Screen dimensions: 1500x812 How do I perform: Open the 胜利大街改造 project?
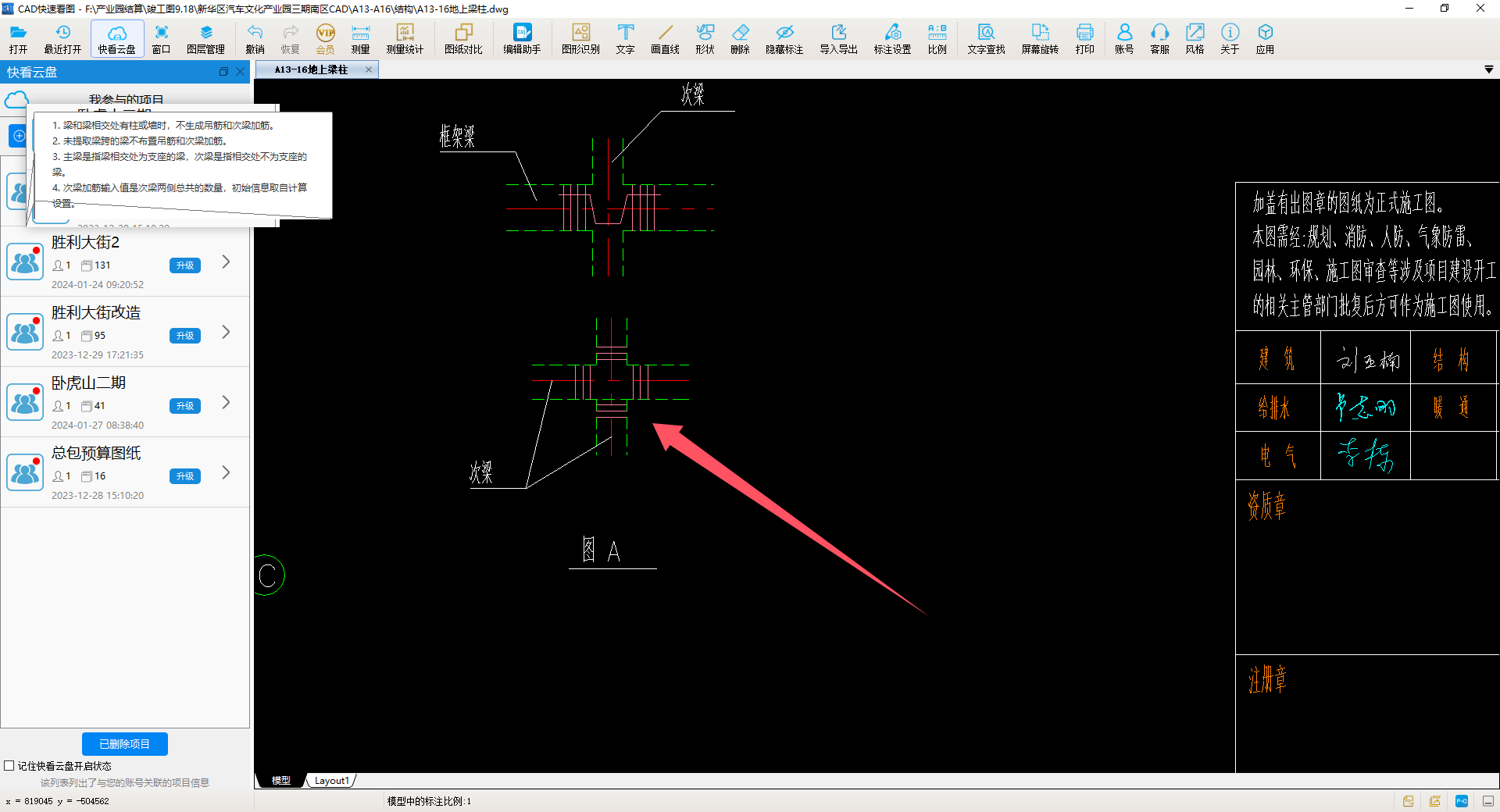tap(125, 332)
